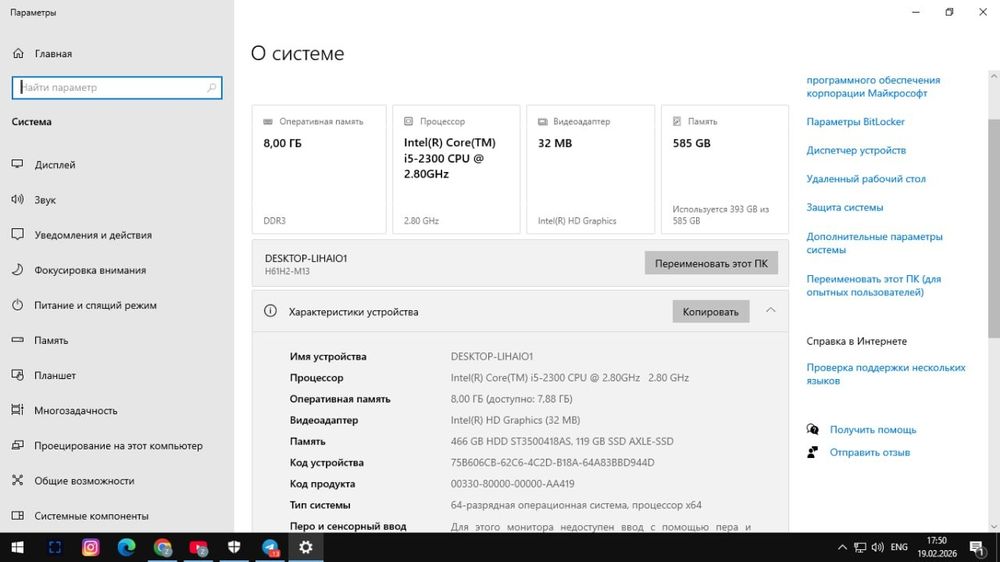Viewport: 1000px width, 562px height.
Task: Click the Фокусировка внимания moon icon
Action: (x=17, y=269)
